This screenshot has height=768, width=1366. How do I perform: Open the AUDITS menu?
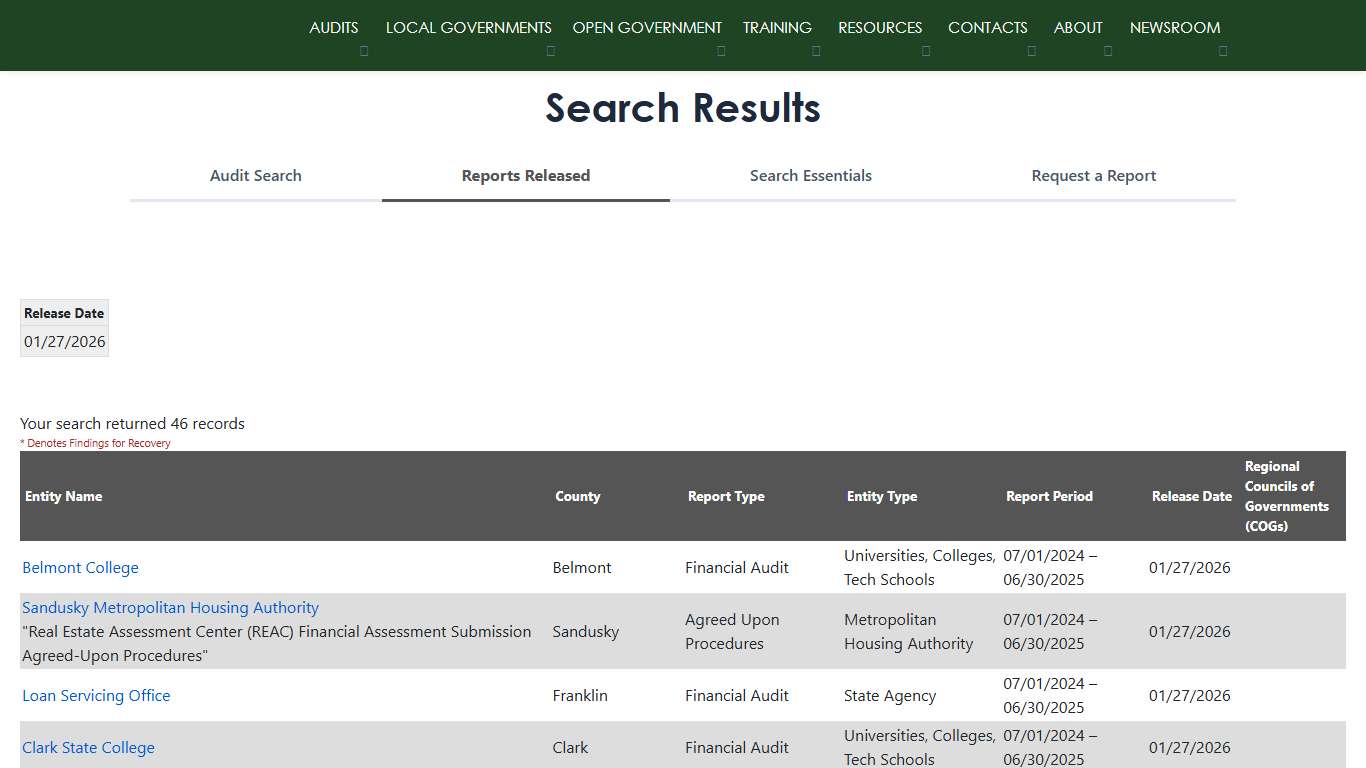(x=334, y=27)
